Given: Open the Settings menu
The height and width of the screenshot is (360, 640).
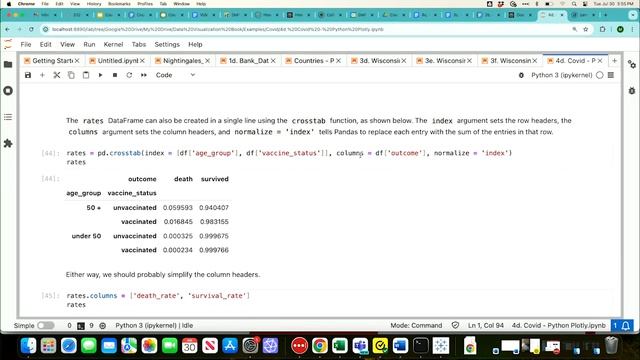Looking at the screenshot, I should click(167, 44).
